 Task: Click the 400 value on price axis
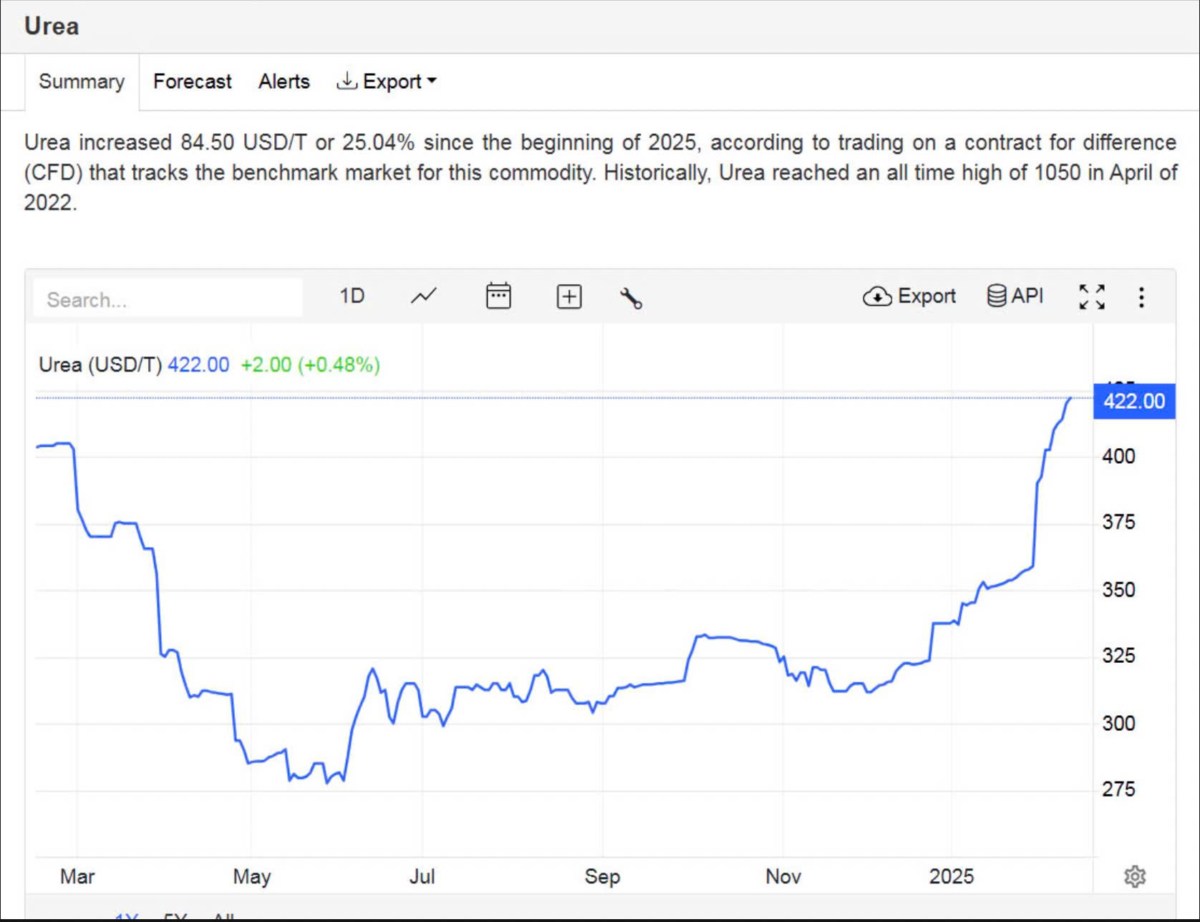pos(1118,456)
